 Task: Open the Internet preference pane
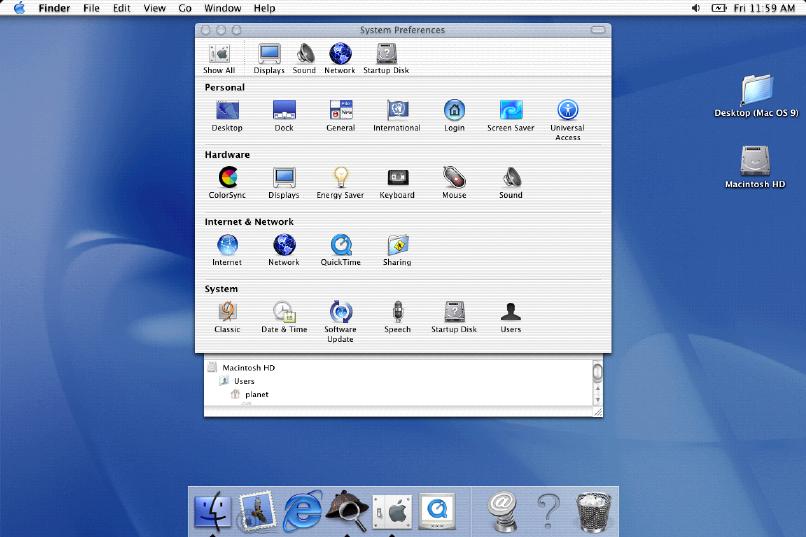point(227,250)
